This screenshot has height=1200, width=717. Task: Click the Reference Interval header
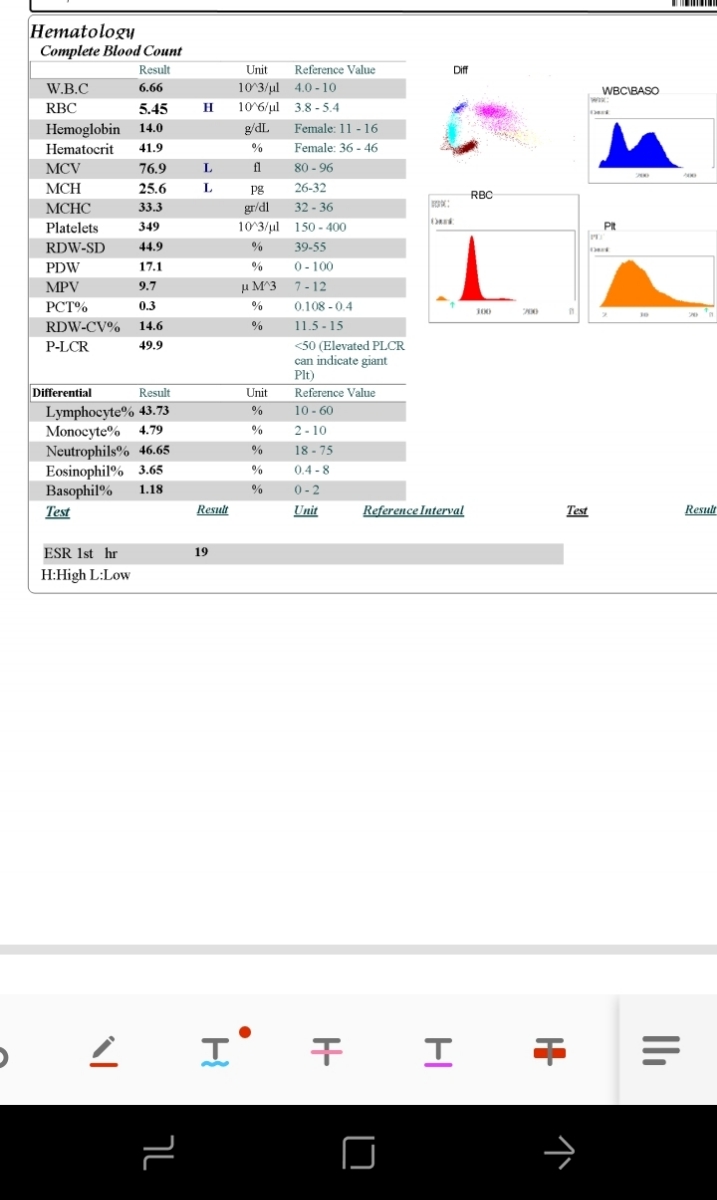click(413, 511)
